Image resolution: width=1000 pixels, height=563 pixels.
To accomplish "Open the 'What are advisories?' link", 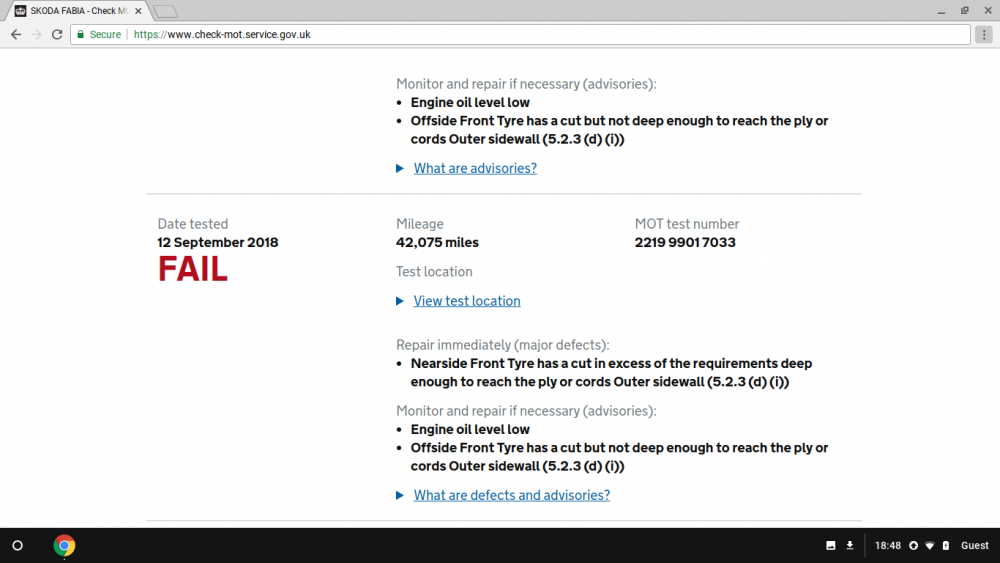I will tap(475, 168).
